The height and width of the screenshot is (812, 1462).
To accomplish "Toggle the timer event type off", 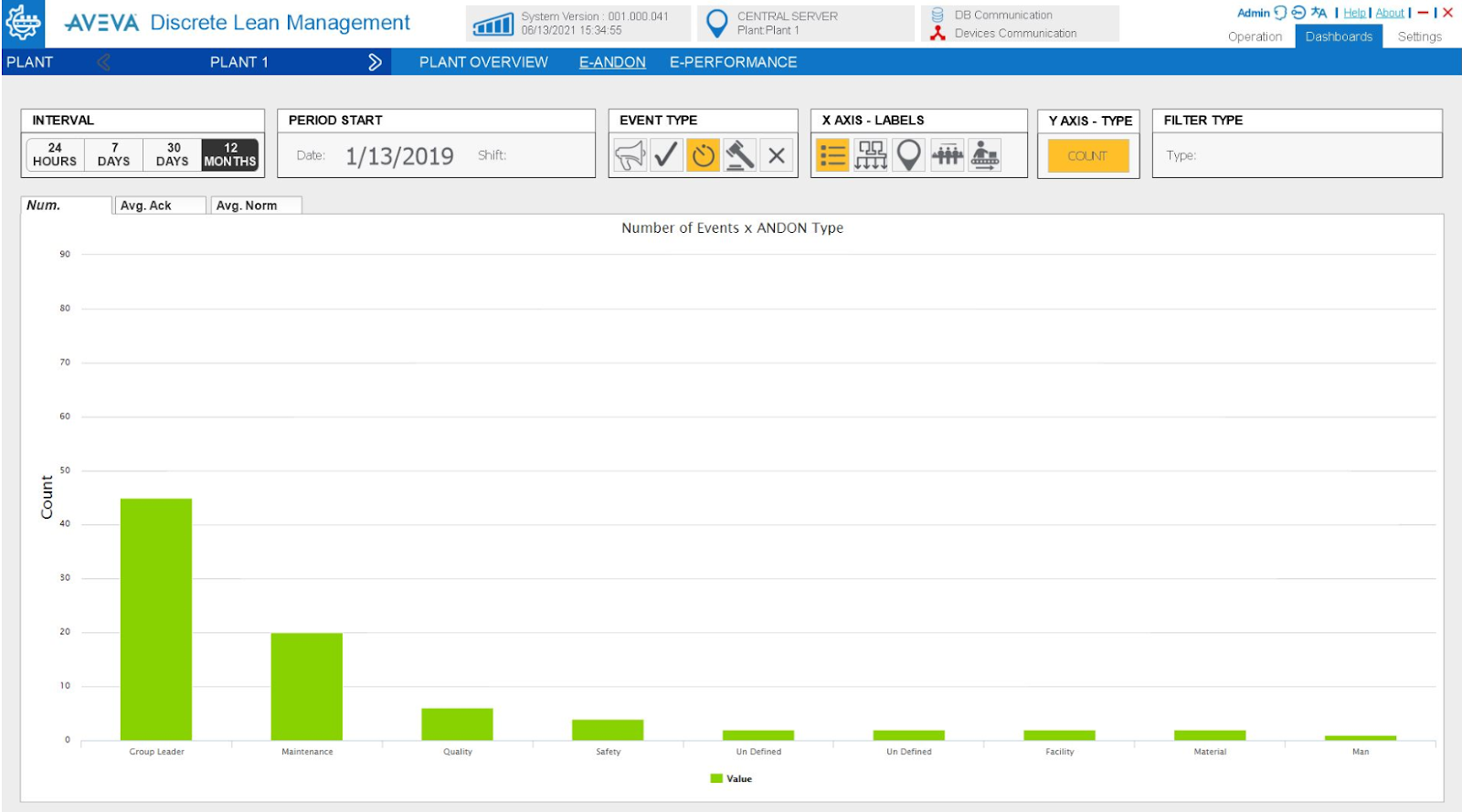I will click(x=703, y=155).
